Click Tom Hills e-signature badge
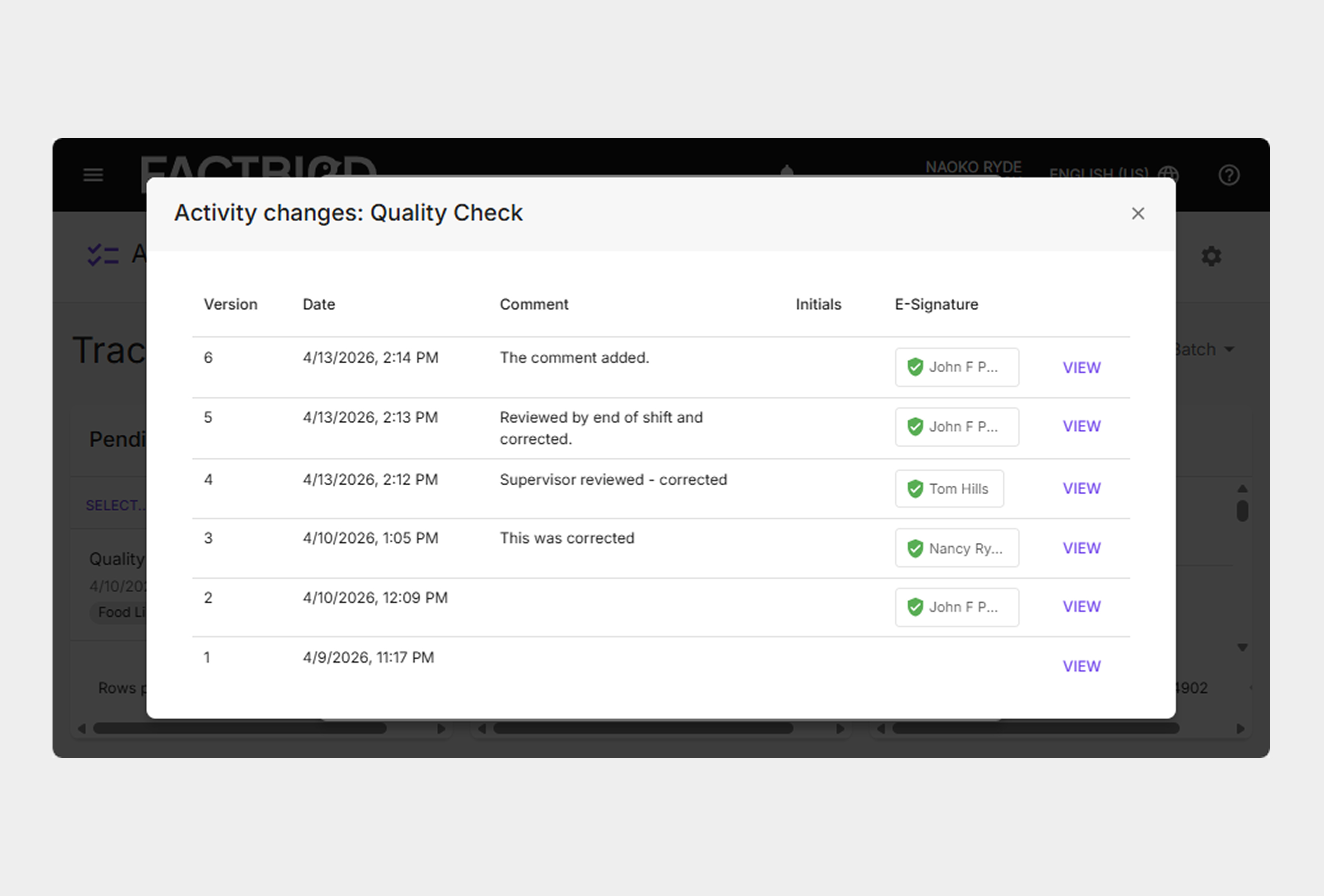Screen dimensions: 1324x896 coord(949,489)
